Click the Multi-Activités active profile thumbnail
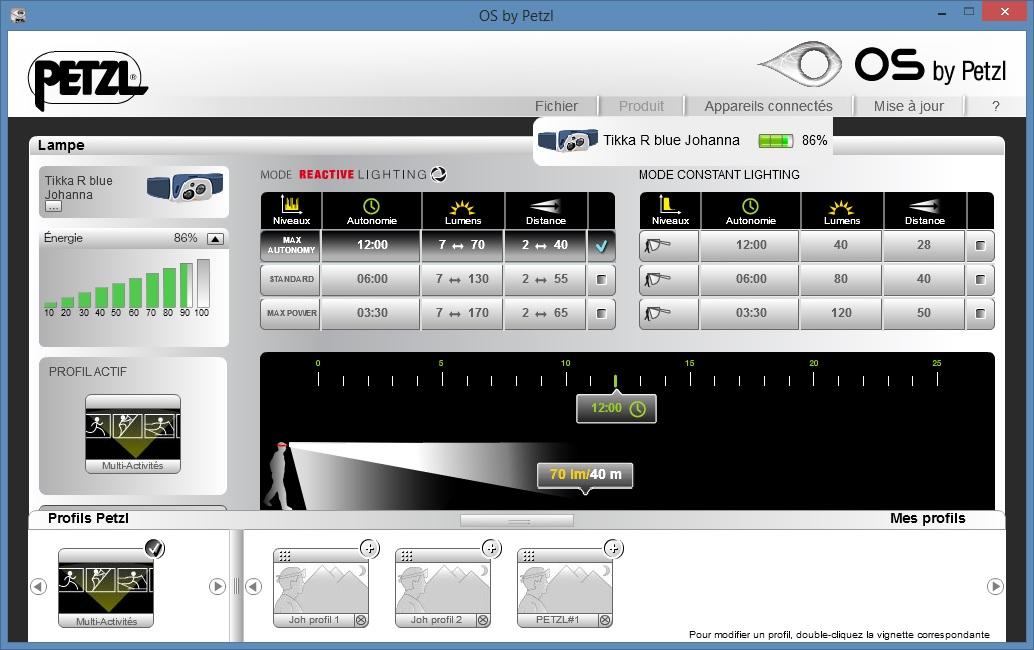The width and height of the screenshot is (1034, 650). 133,434
